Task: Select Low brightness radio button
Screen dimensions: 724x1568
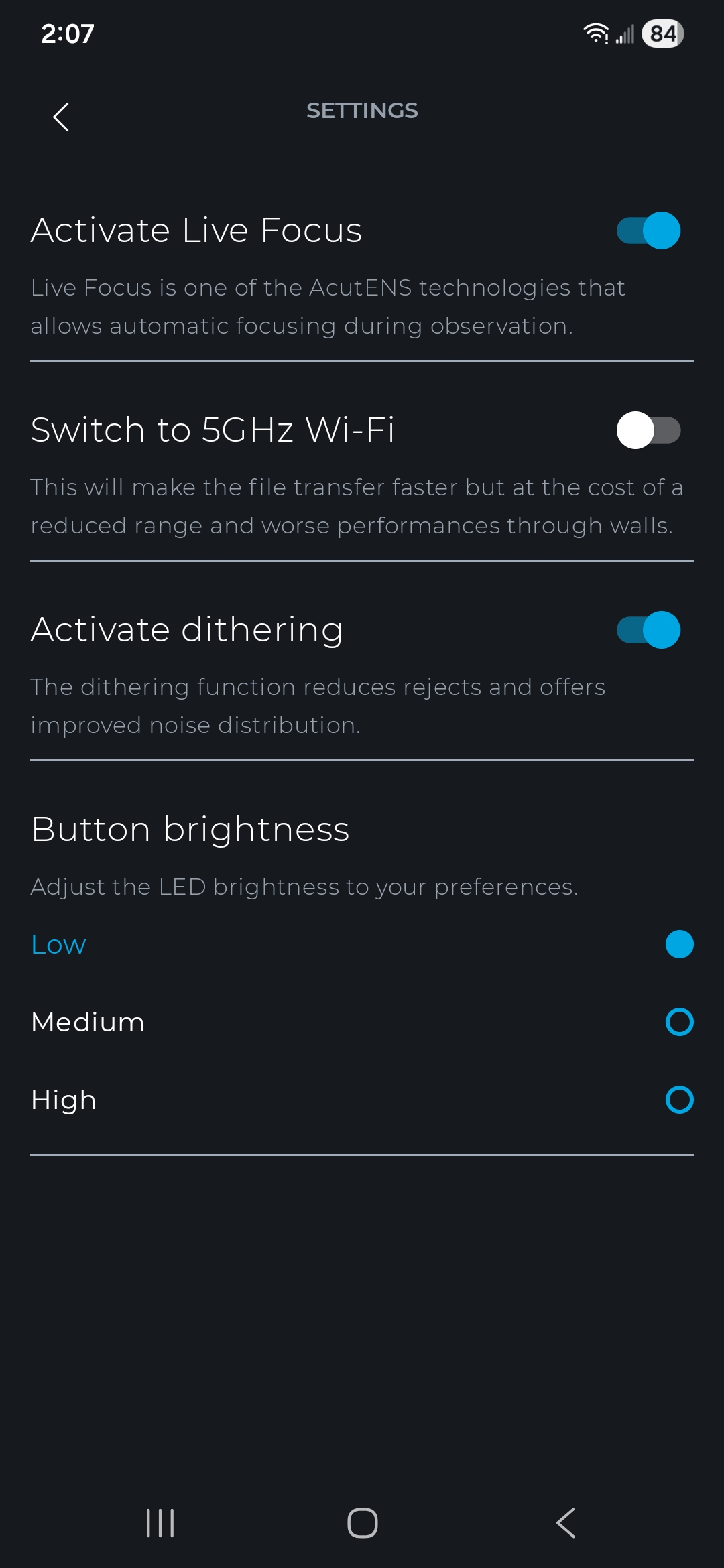Action: (x=679, y=944)
